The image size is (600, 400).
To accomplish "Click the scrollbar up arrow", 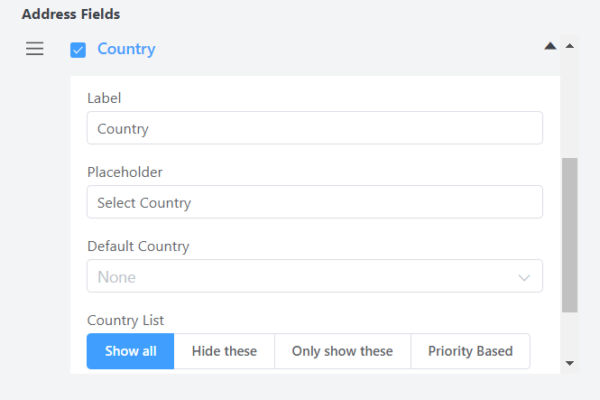I will pyautogui.click(x=570, y=46).
